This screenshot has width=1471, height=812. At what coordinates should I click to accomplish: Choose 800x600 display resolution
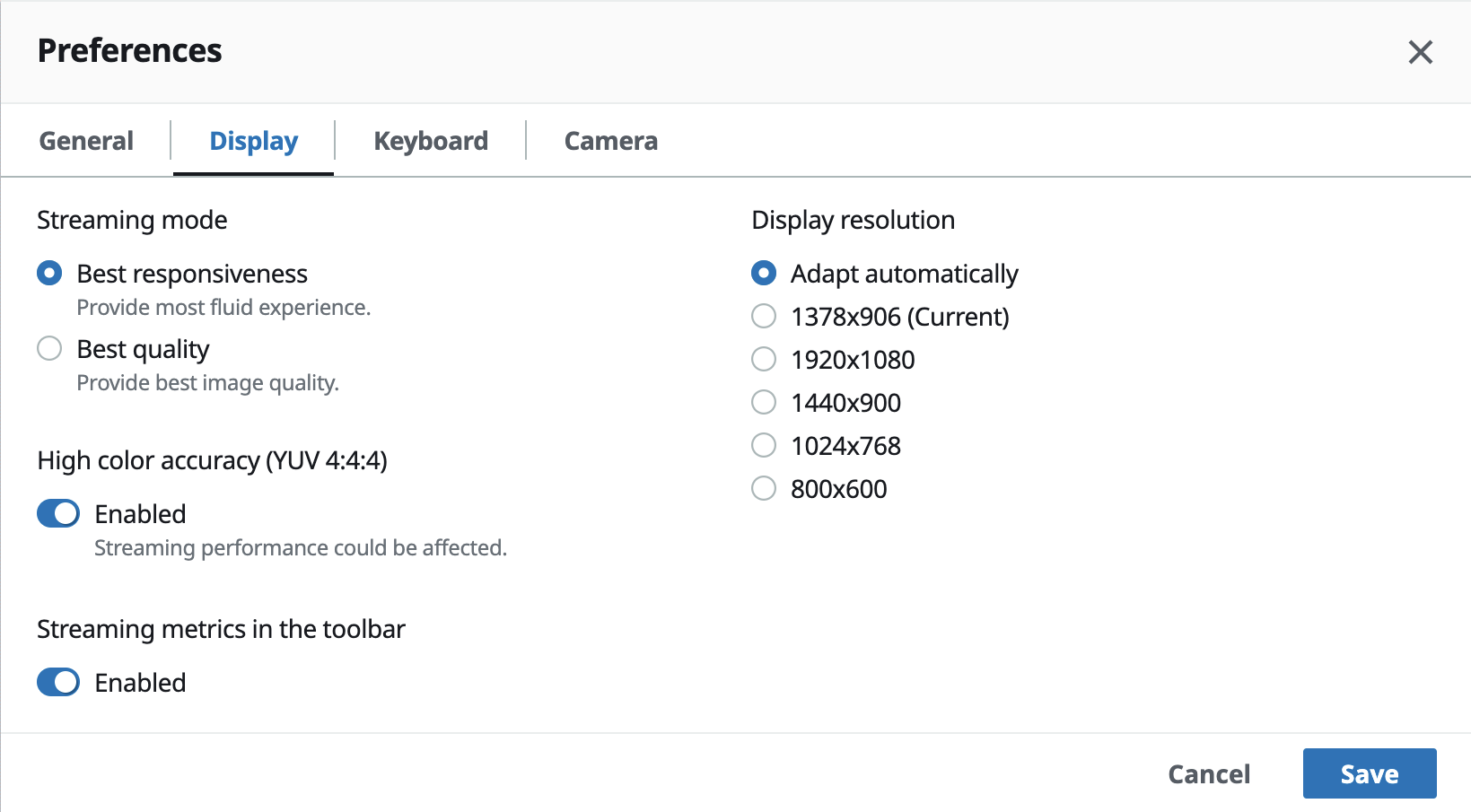pos(763,488)
